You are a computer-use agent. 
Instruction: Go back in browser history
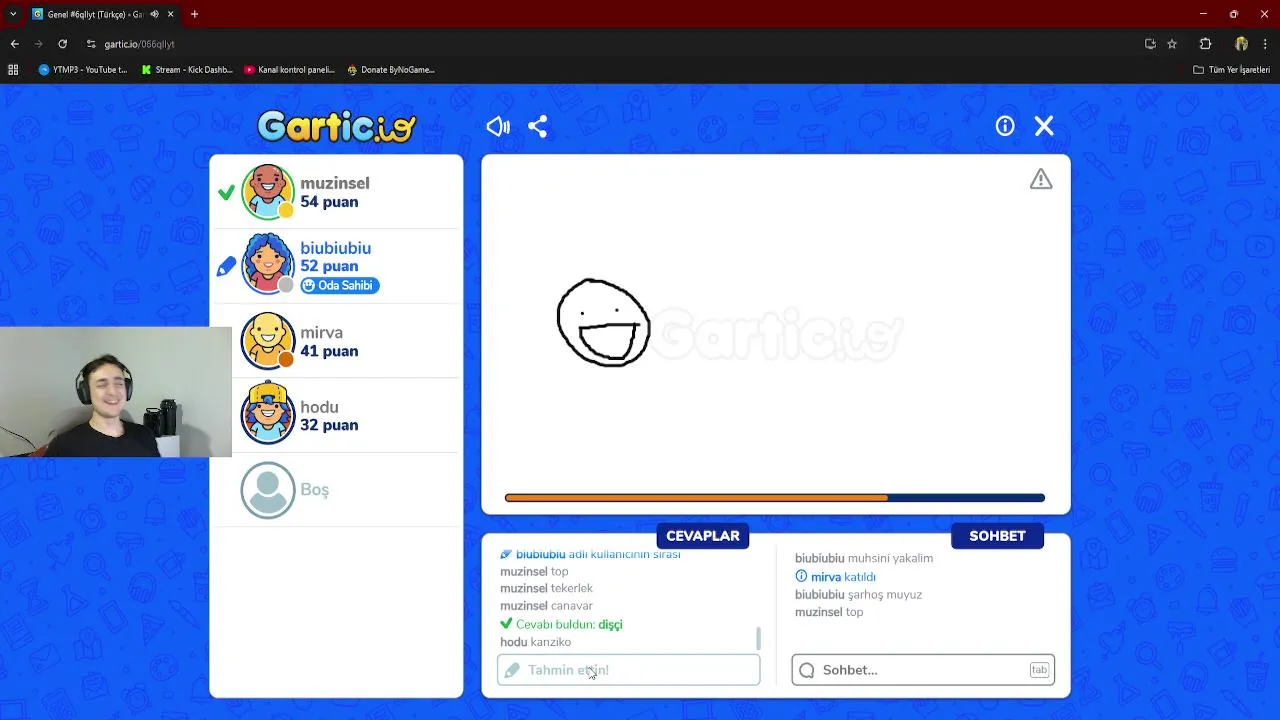pyautogui.click(x=14, y=44)
